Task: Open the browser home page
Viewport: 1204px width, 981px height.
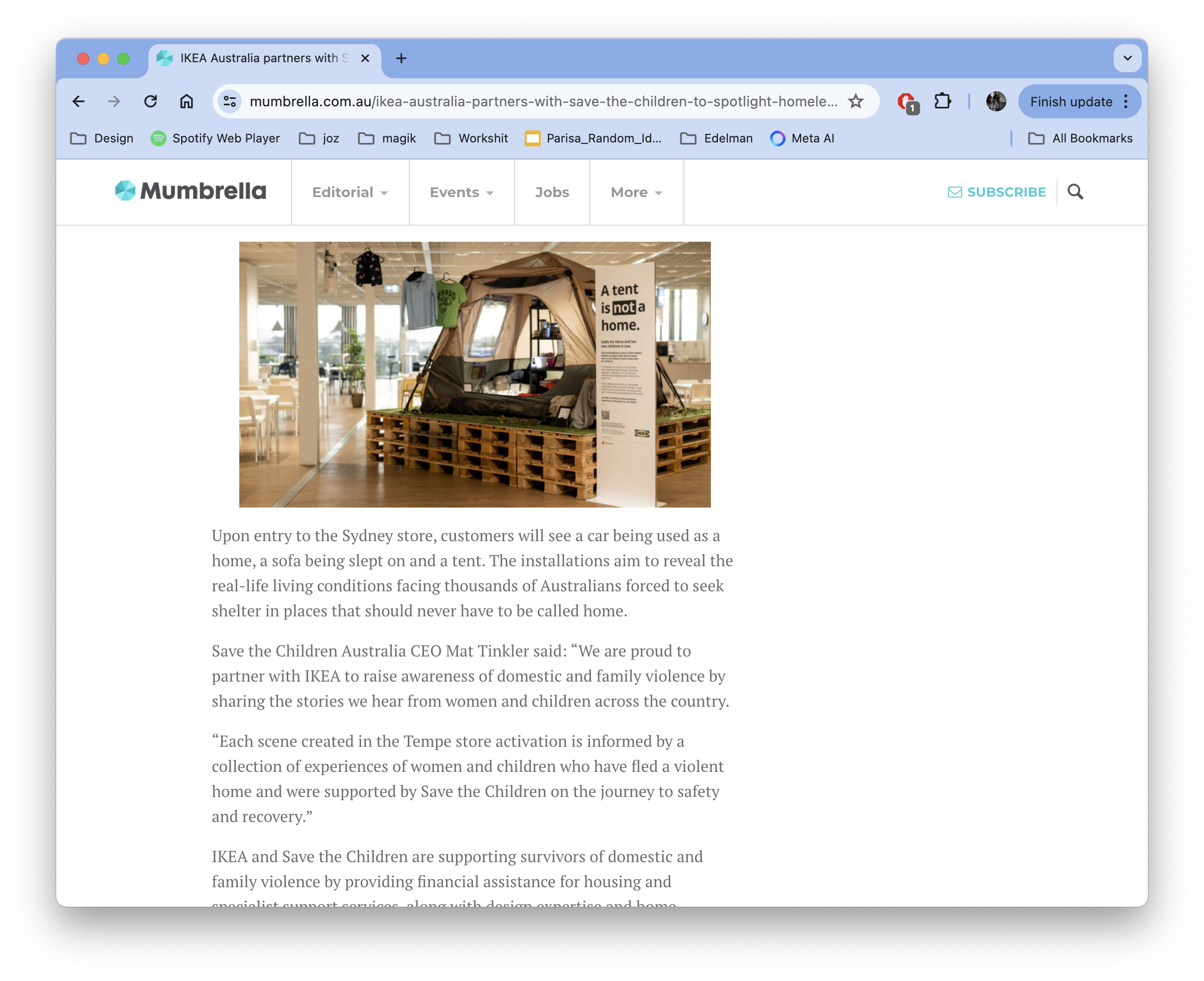Action: coord(187,102)
